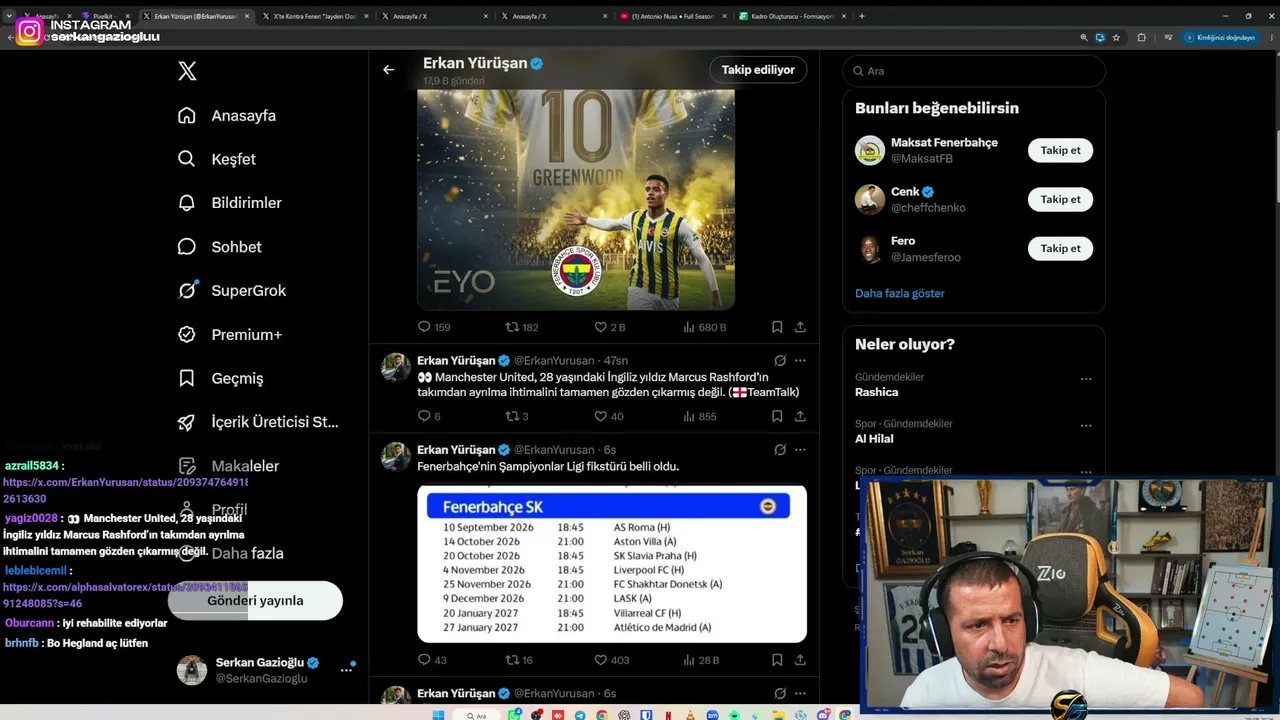Go back with the arrow beside Erkan Yürüşan
Viewport: 1280px width, 720px height.
389,70
